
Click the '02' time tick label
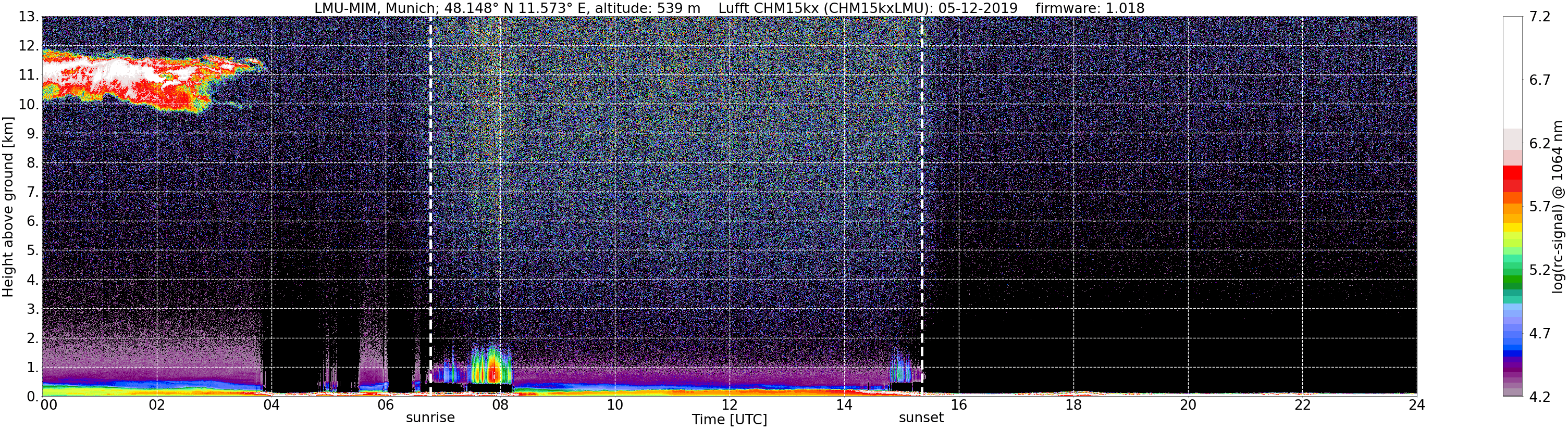coord(157,405)
